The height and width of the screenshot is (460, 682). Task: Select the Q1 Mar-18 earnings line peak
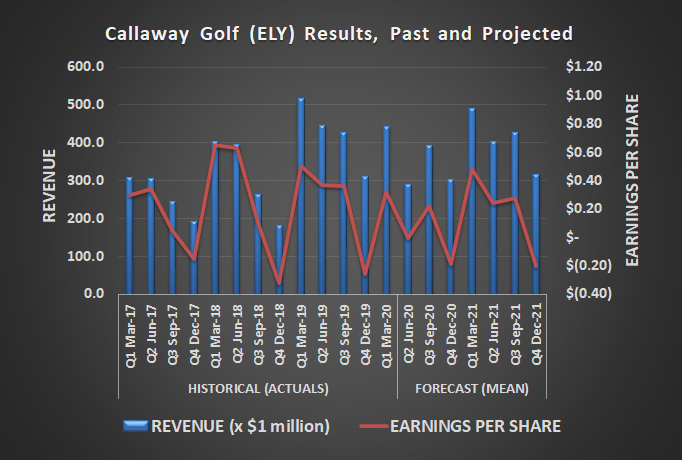click(x=215, y=145)
